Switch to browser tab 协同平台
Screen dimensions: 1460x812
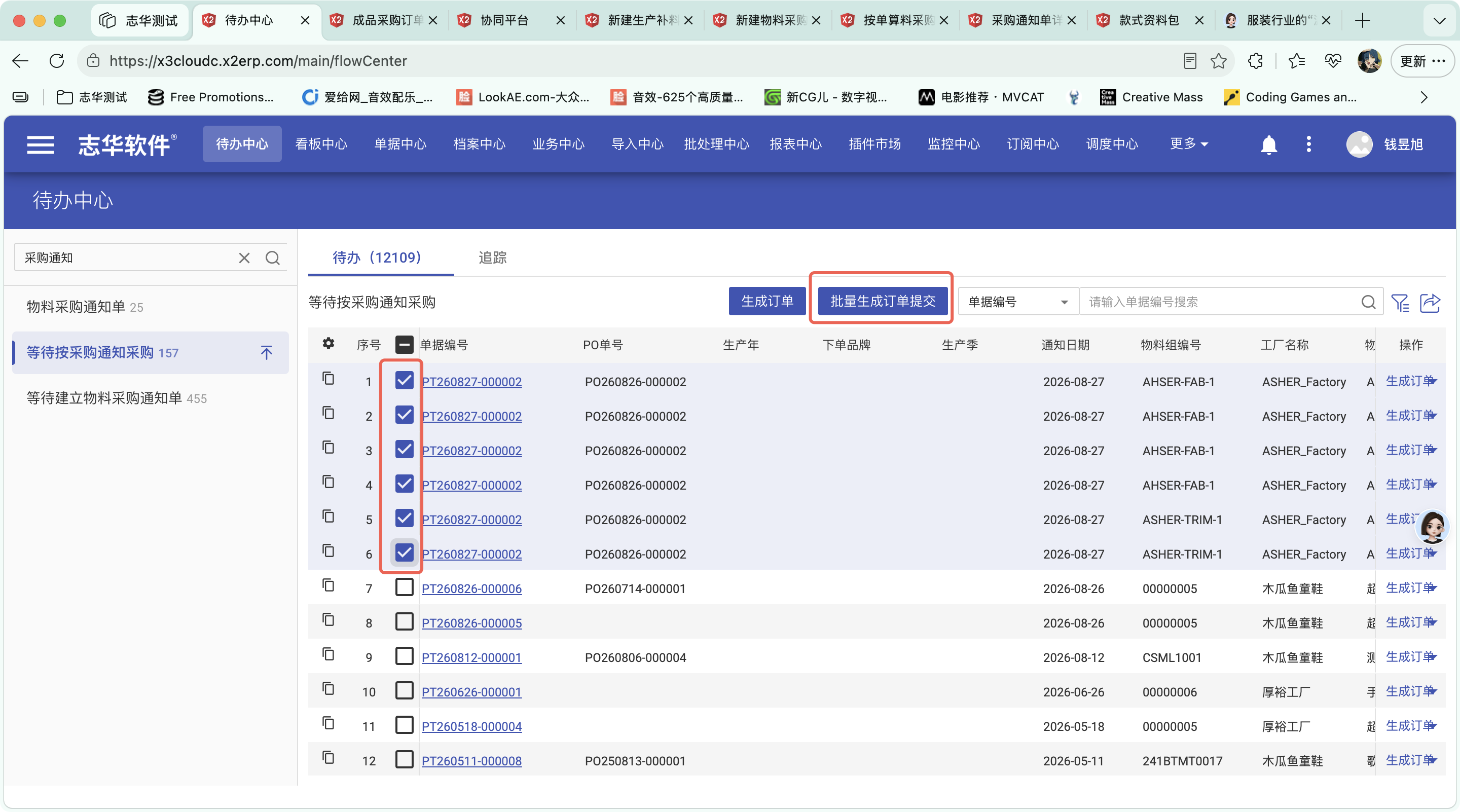pyautogui.click(x=504, y=20)
